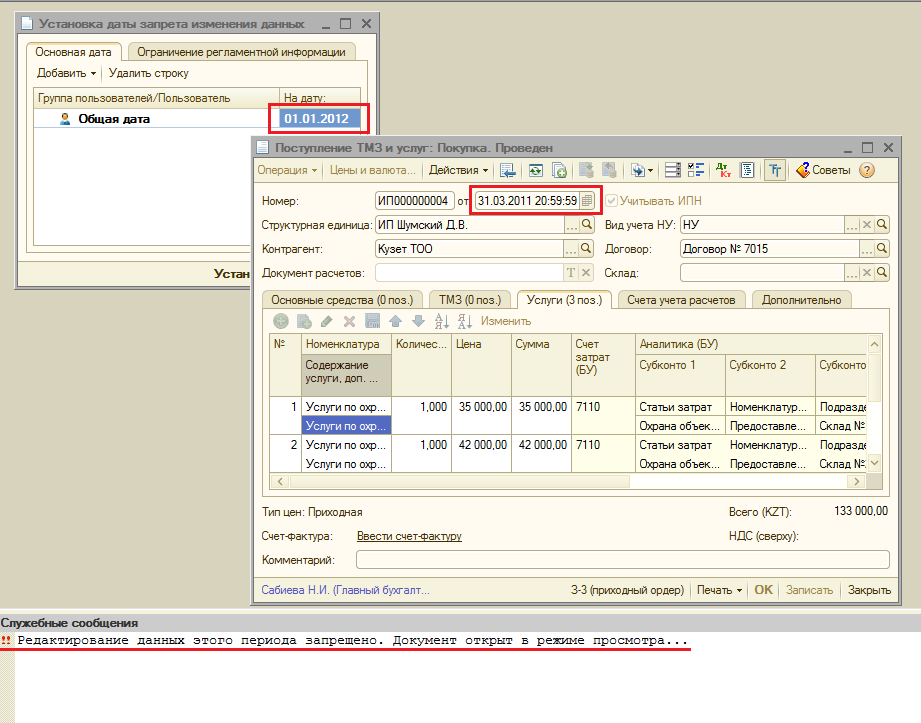Screen dimensions: 921x723
Task: Open the Добавить dropdown in date restriction window
Action: pyautogui.click(x=66, y=73)
